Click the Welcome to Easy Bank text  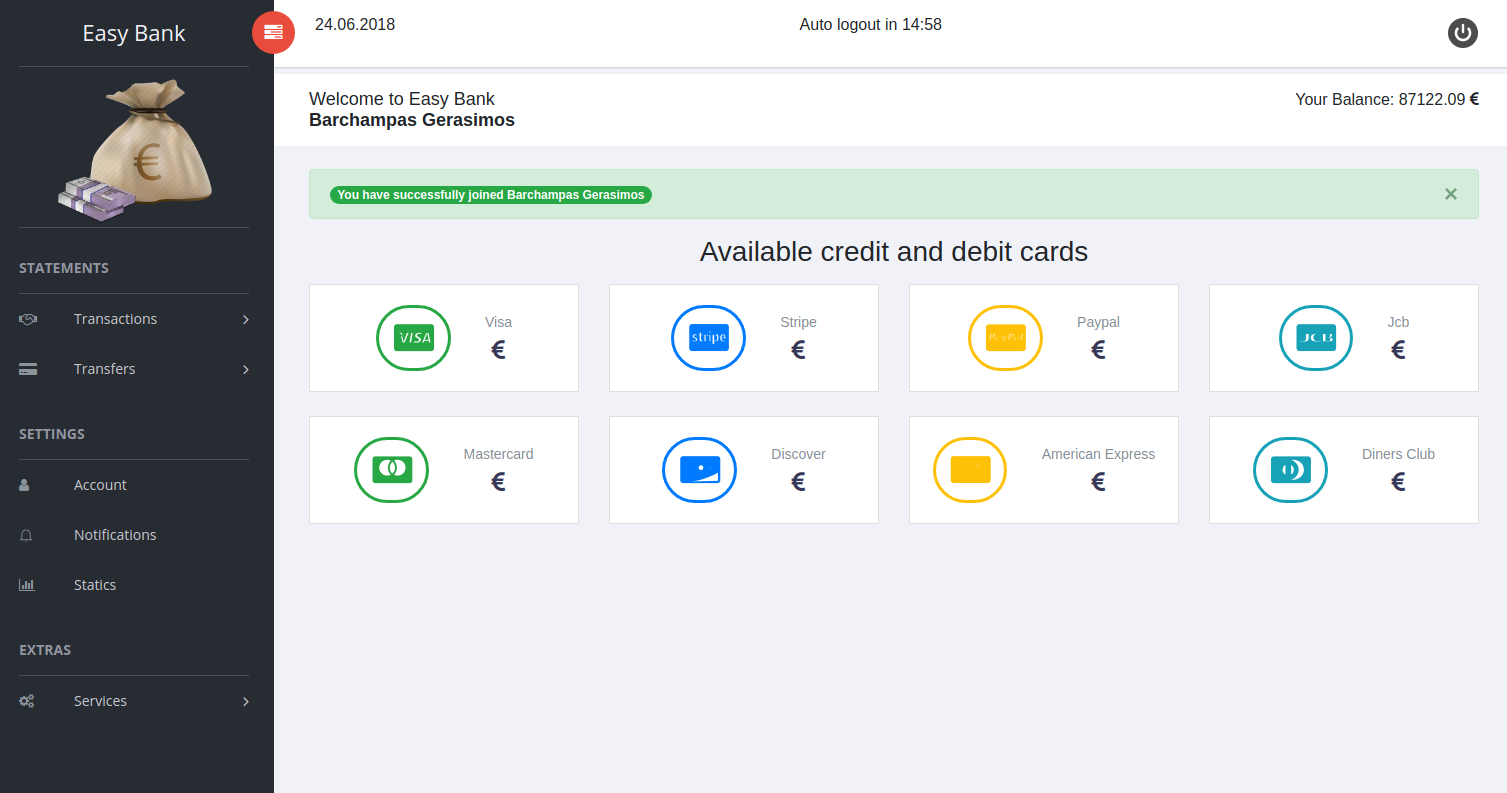click(x=402, y=99)
